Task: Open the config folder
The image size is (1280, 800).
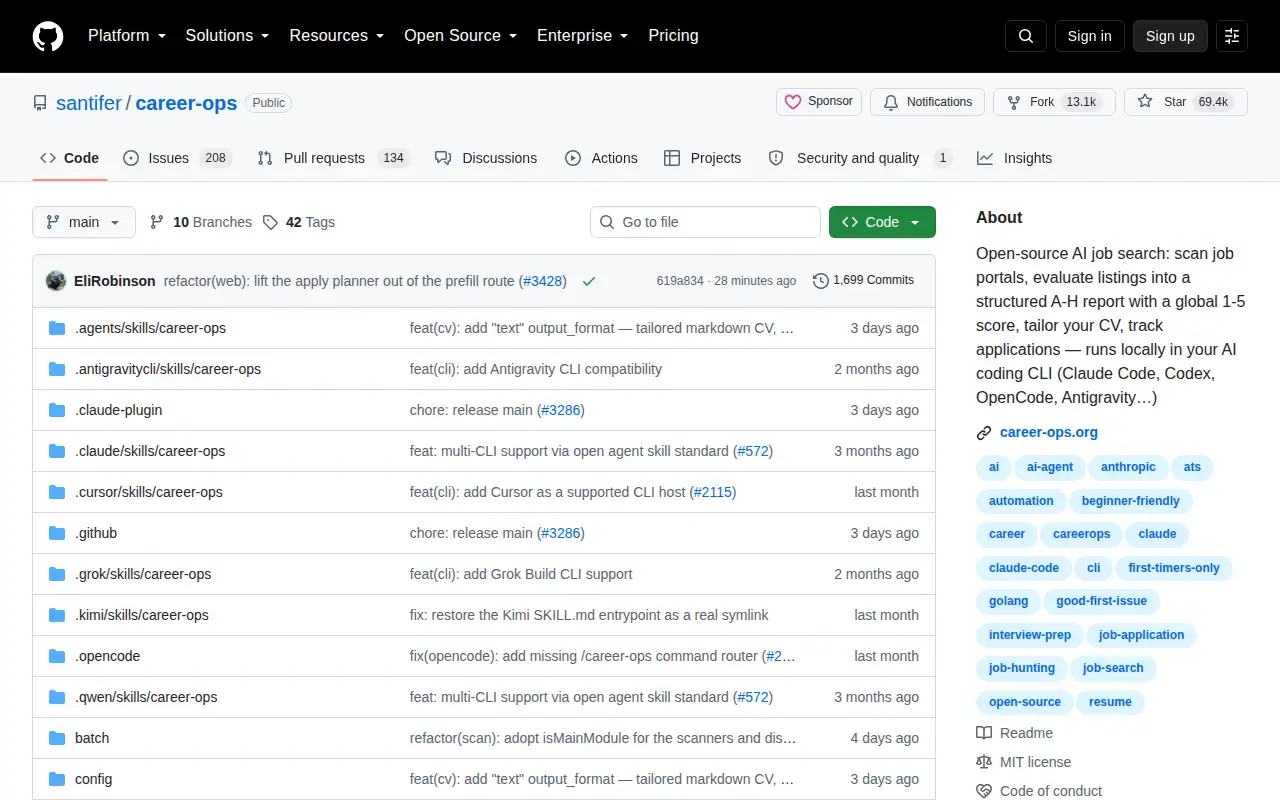Action: pos(93,779)
